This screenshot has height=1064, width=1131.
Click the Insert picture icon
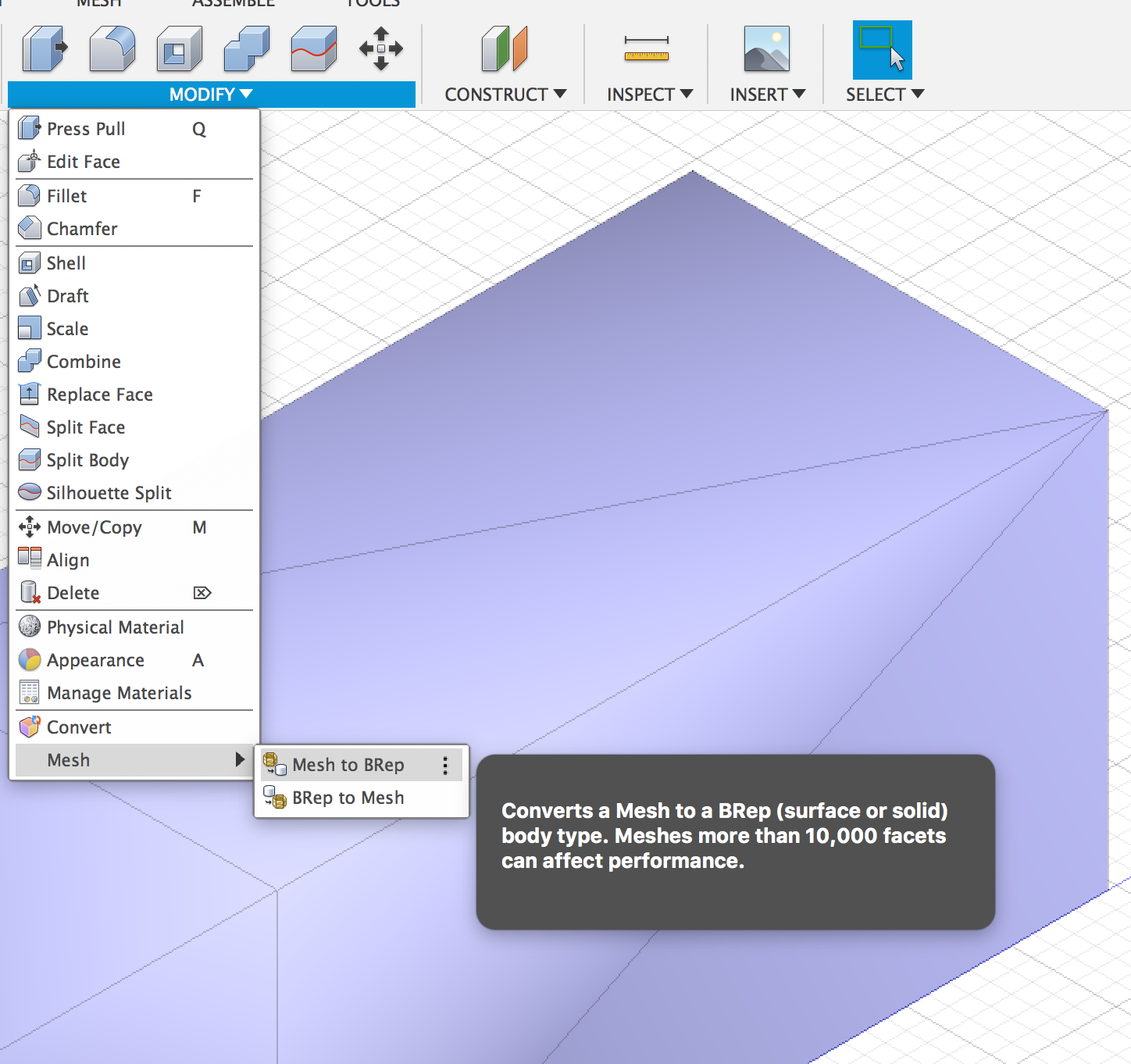[x=765, y=47]
